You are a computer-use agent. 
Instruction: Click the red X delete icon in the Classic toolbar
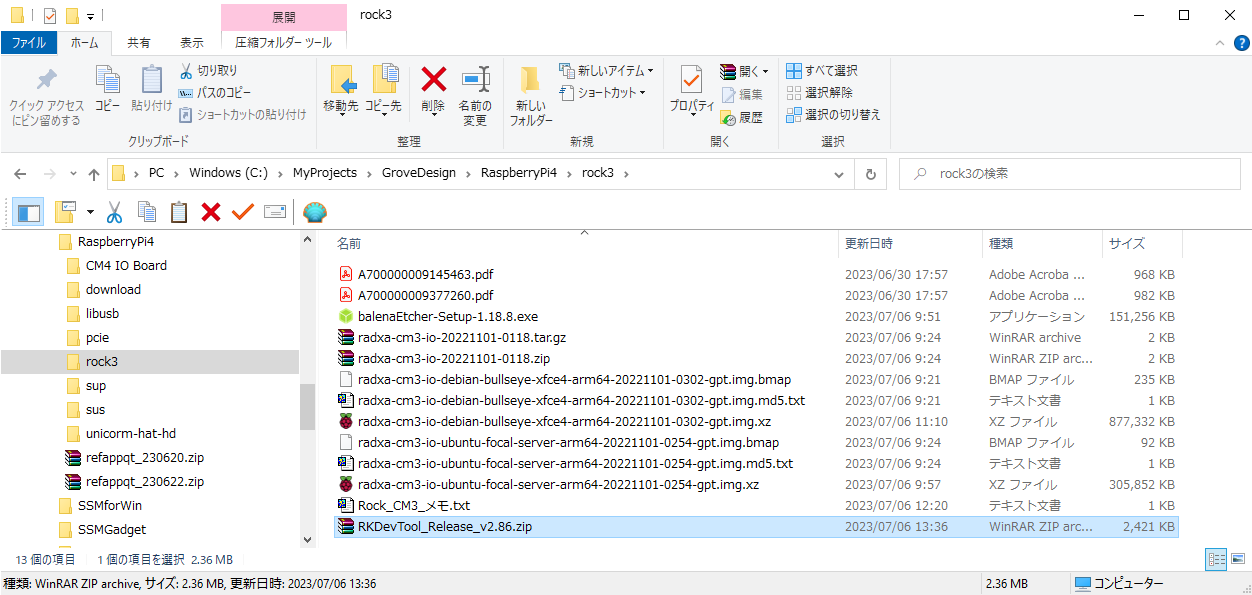[x=211, y=212]
